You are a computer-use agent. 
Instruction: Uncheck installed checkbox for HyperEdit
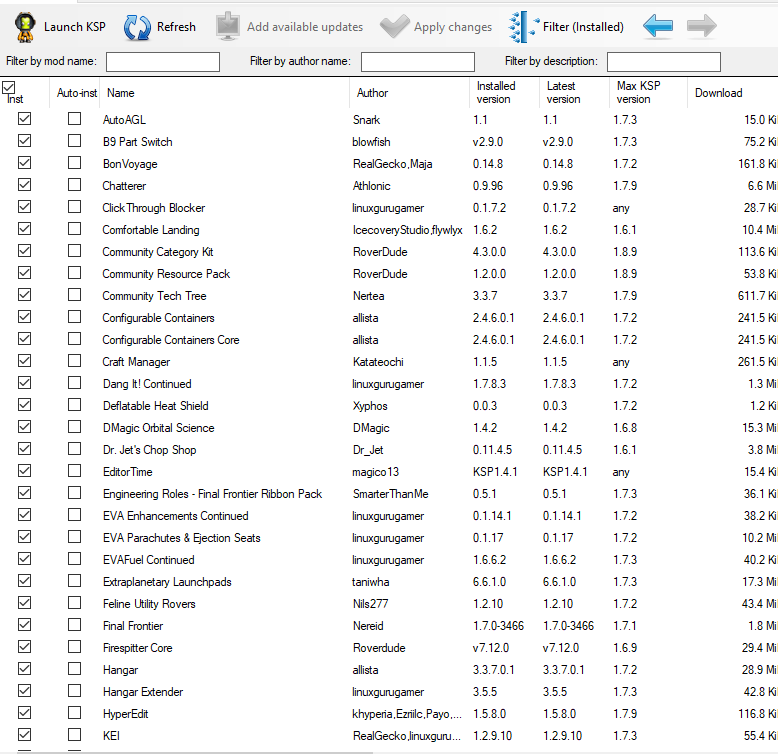coord(24,713)
